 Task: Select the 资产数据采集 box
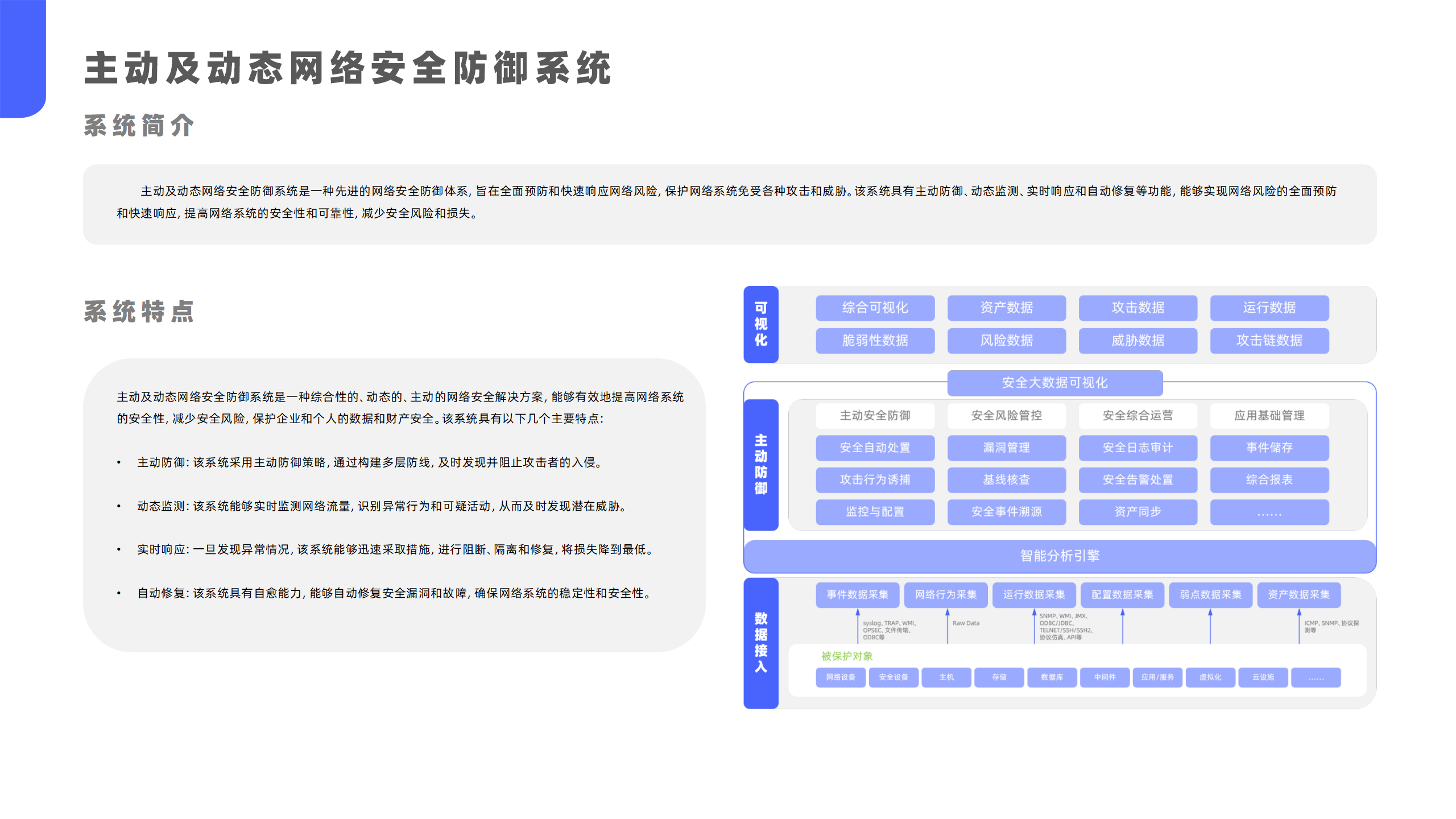click(x=1299, y=595)
